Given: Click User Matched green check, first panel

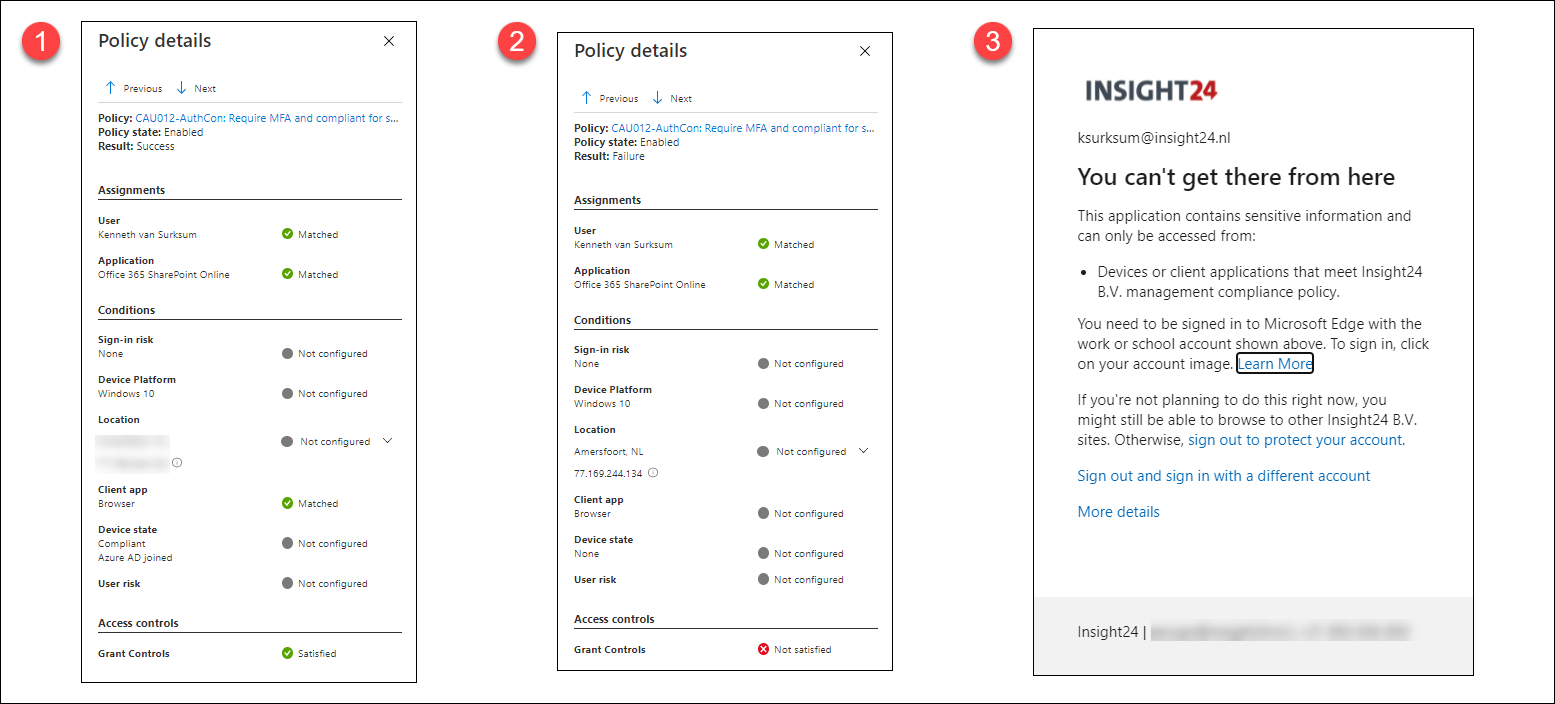Looking at the screenshot, I should pos(287,234).
